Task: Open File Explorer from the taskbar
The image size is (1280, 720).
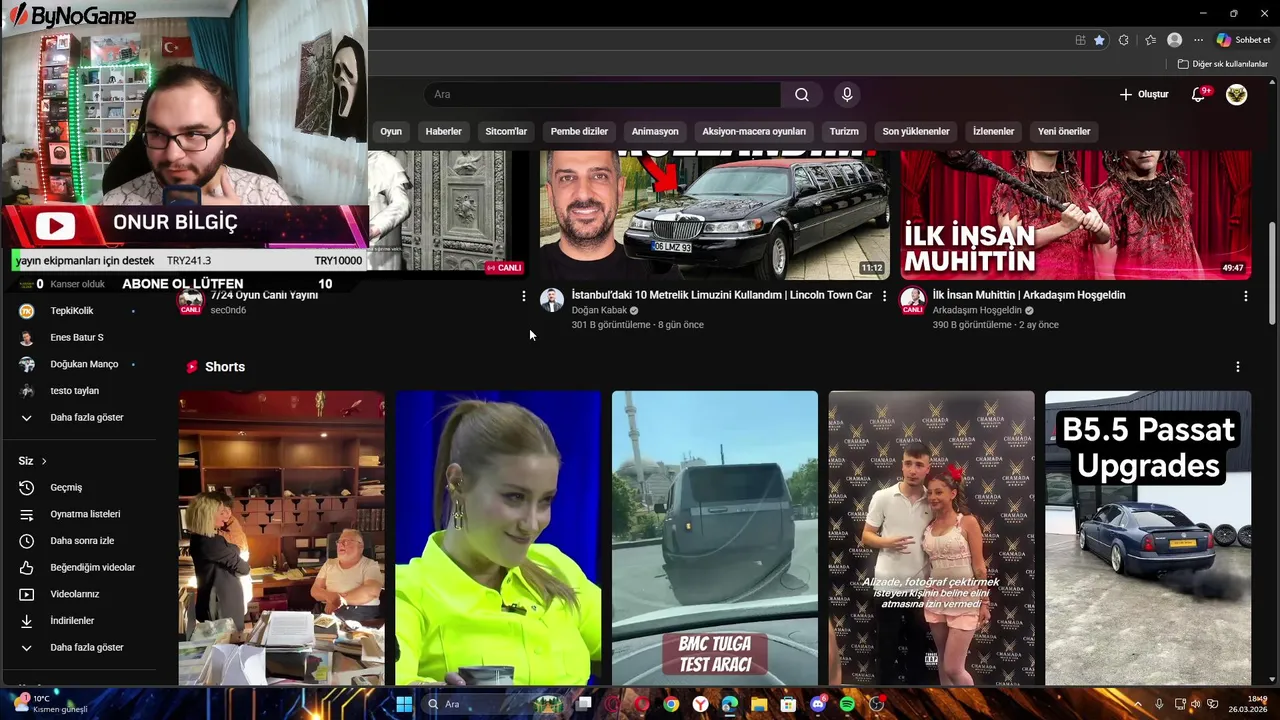Action: tap(759, 704)
